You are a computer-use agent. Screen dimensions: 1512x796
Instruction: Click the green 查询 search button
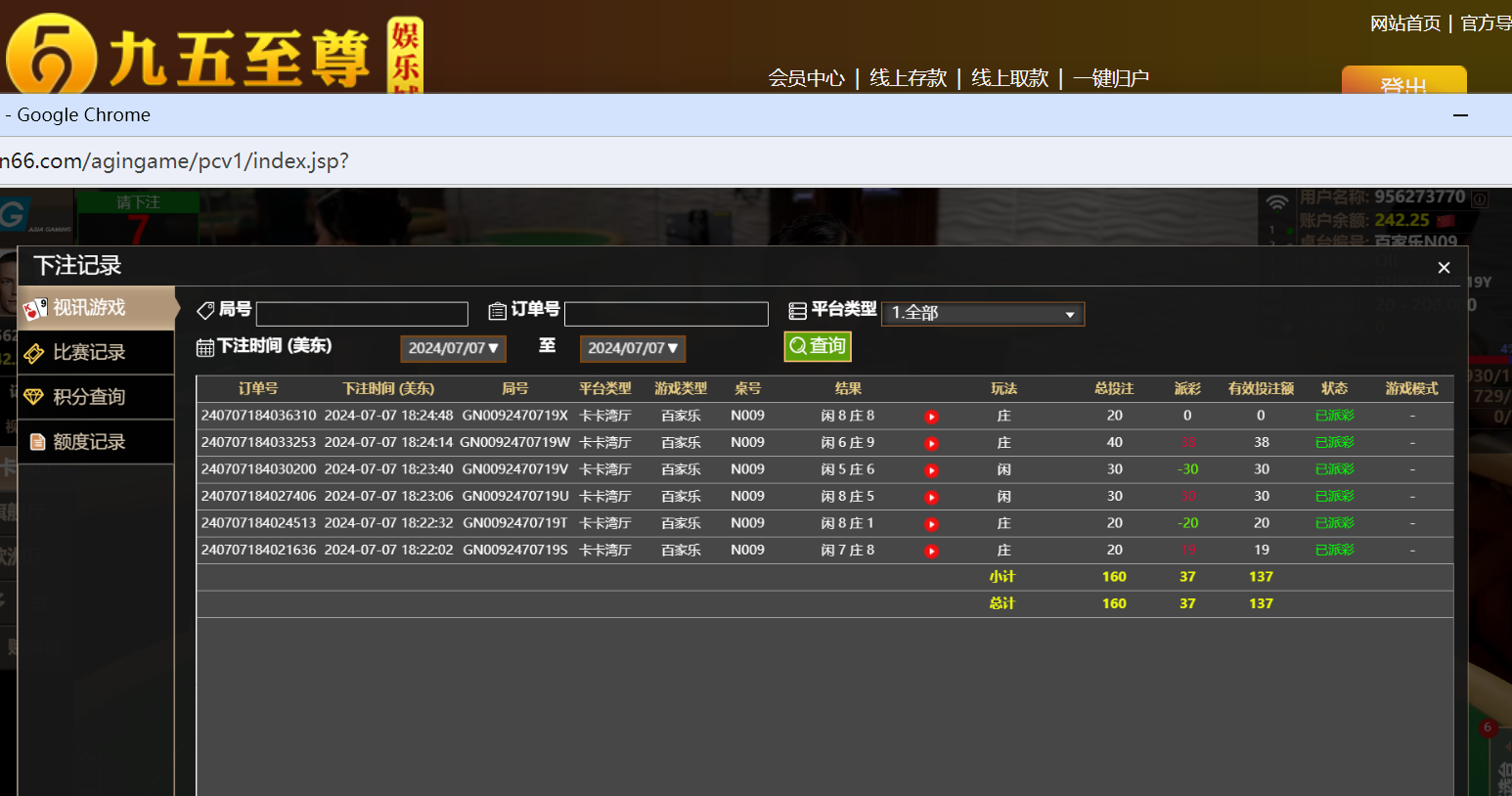818,346
